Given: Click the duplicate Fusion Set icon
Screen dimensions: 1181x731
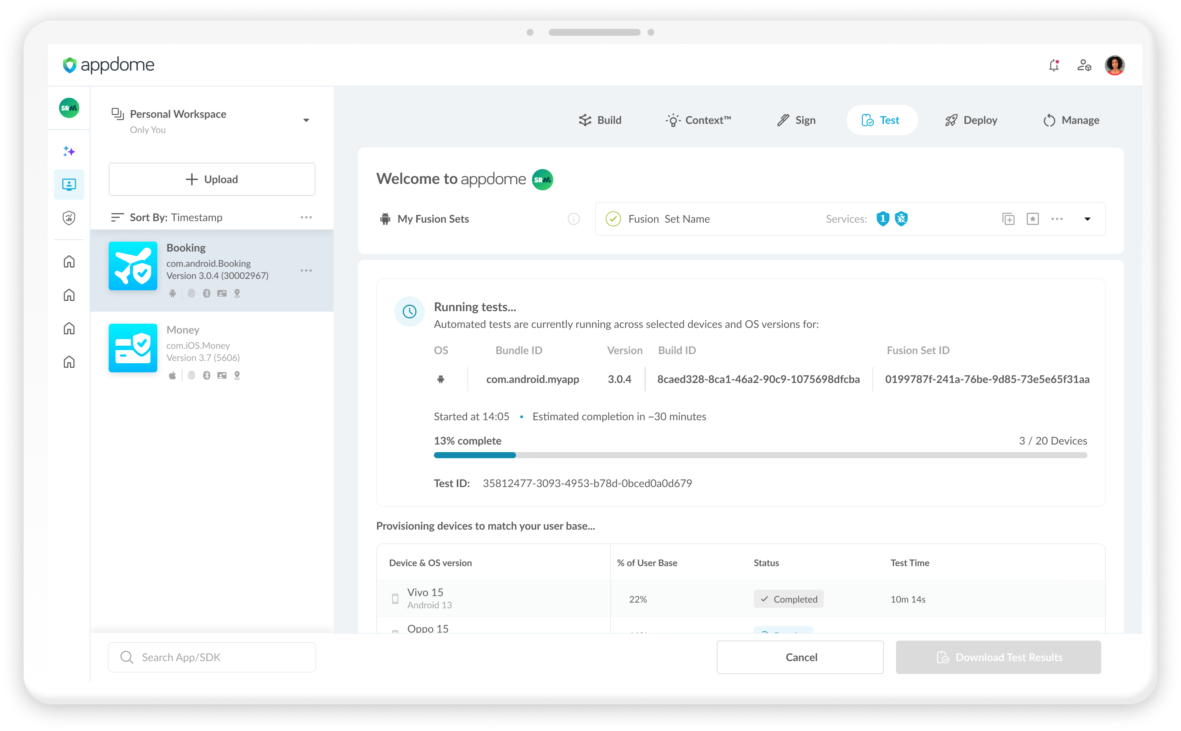Looking at the screenshot, I should pyautogui.click(x=1009, y=219).
